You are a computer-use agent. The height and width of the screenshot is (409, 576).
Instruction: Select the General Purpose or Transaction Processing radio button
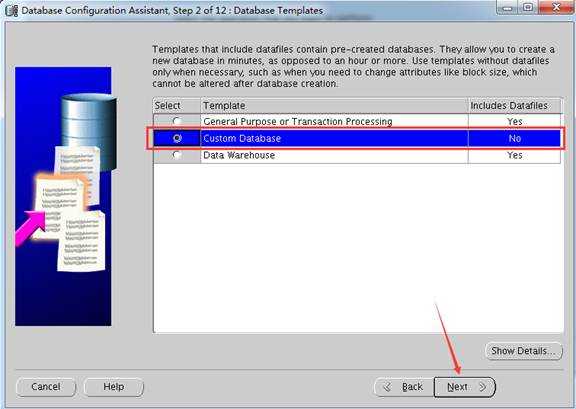coord(177,121)
